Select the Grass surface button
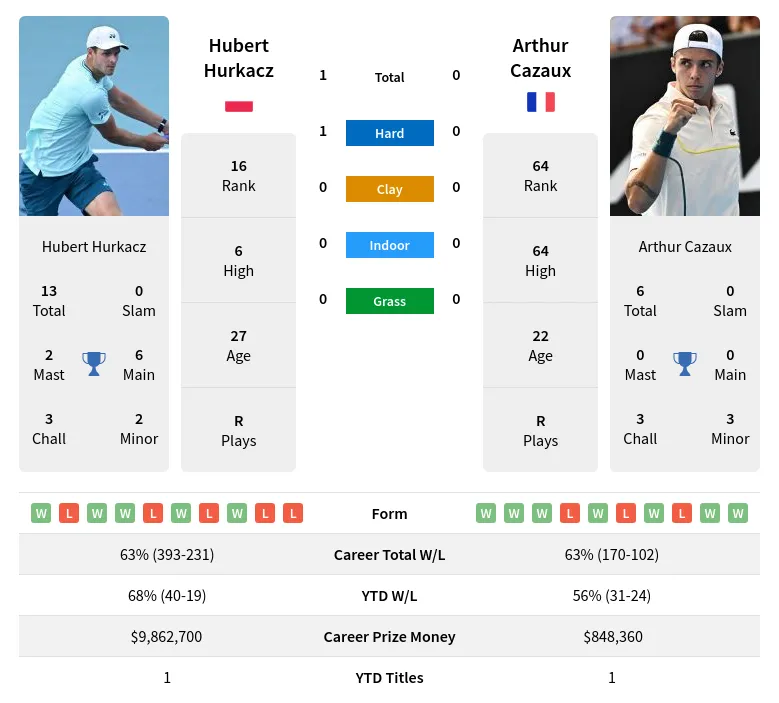The height and width of the screenshot is (703, 779). pos(390,301)
